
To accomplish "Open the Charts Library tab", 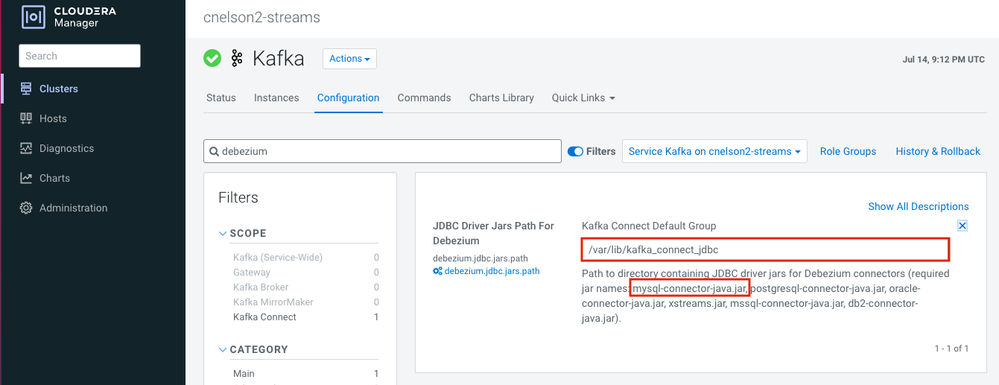I will click(501, 98).
